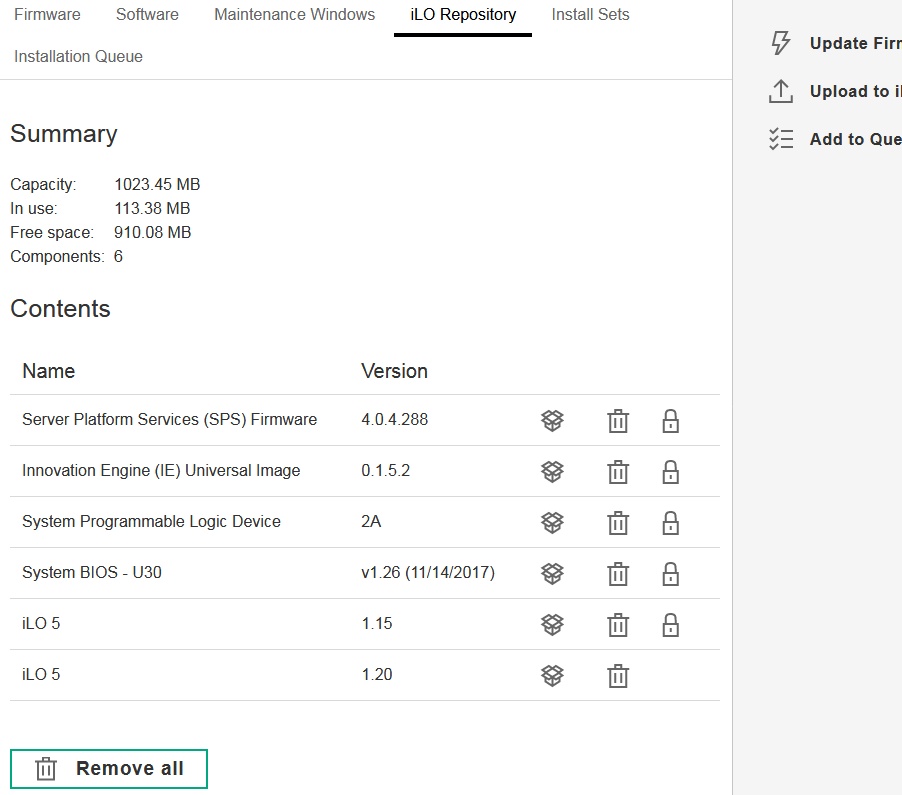Delete the iLO 5 version 1.20 component

[617, 675]
